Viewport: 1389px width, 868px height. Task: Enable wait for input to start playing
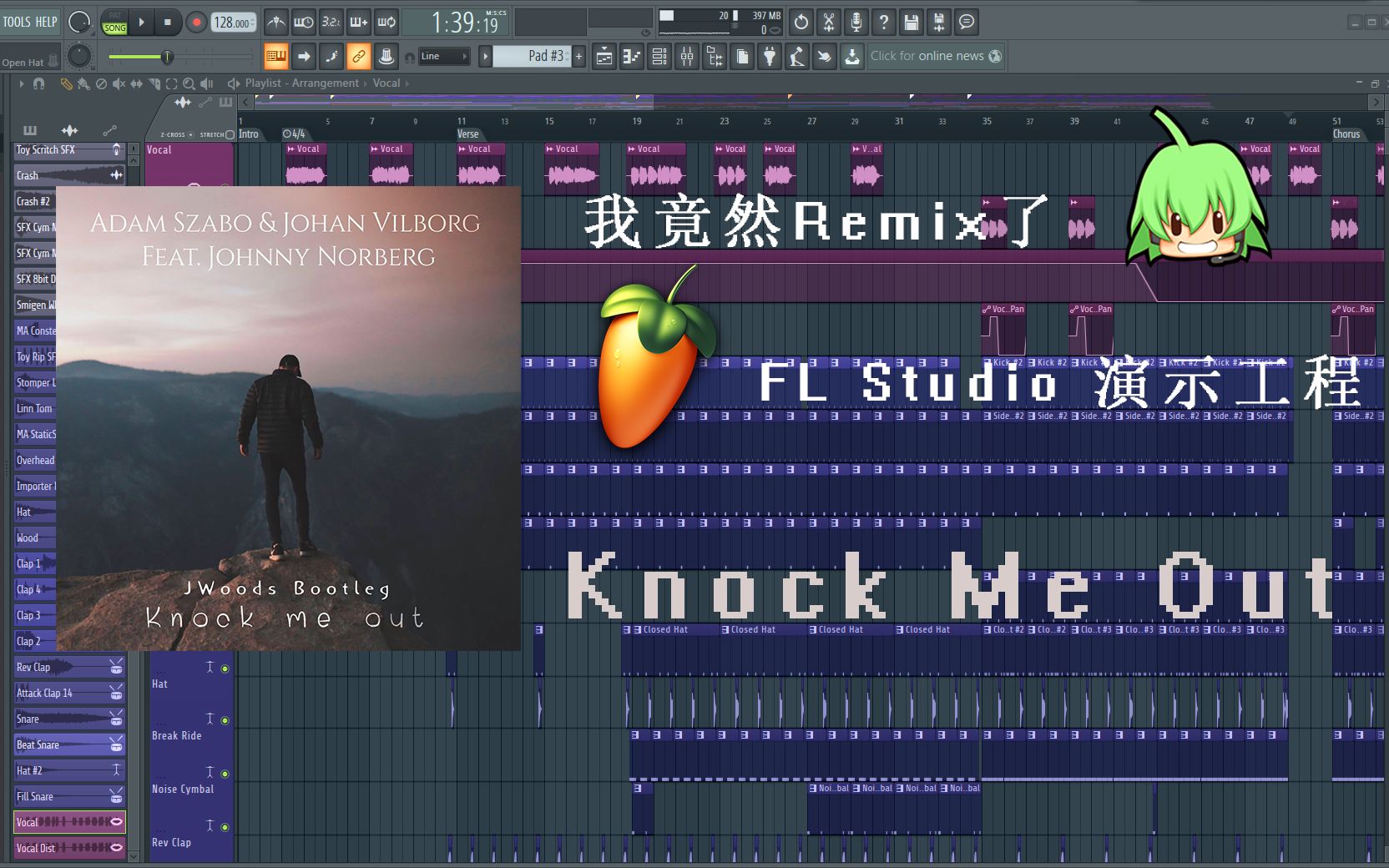[x=304, y=23]
